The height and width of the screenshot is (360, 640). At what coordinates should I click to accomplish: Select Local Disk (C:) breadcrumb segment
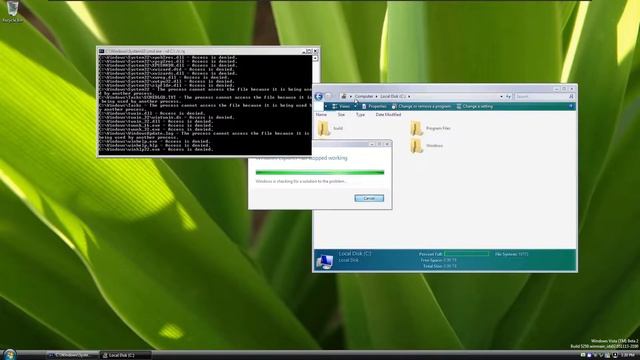[x=393, y=97]
